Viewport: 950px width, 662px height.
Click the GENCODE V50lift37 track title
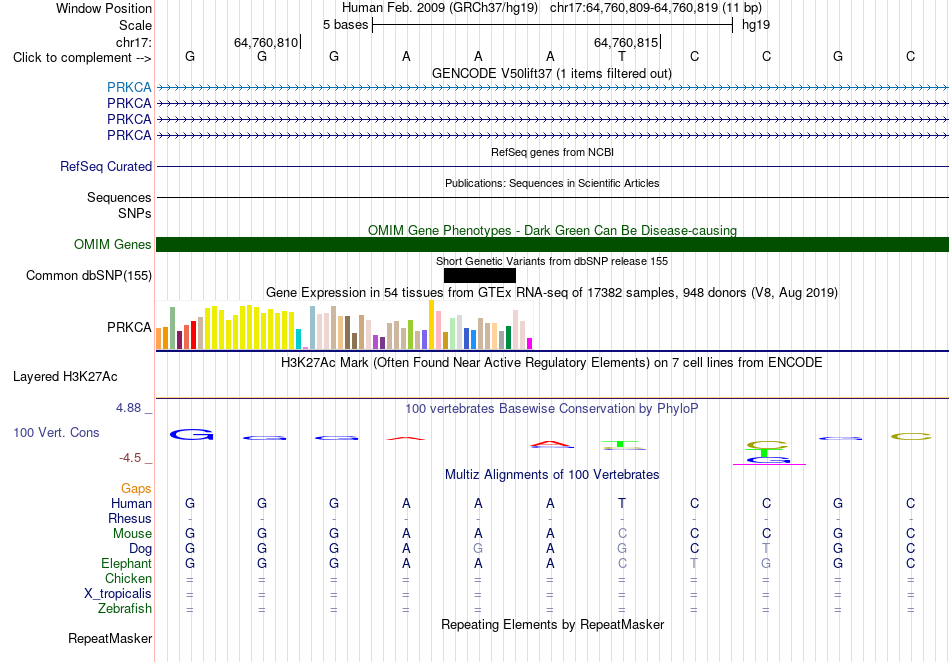point(551,73)
